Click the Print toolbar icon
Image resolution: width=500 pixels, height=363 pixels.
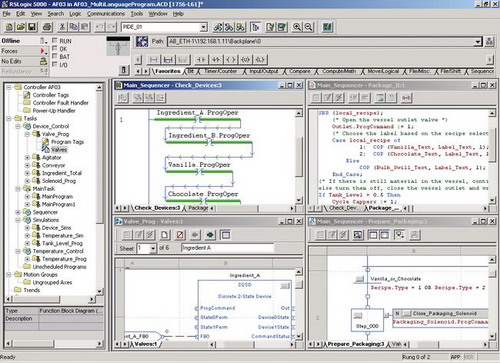point(47,27)
